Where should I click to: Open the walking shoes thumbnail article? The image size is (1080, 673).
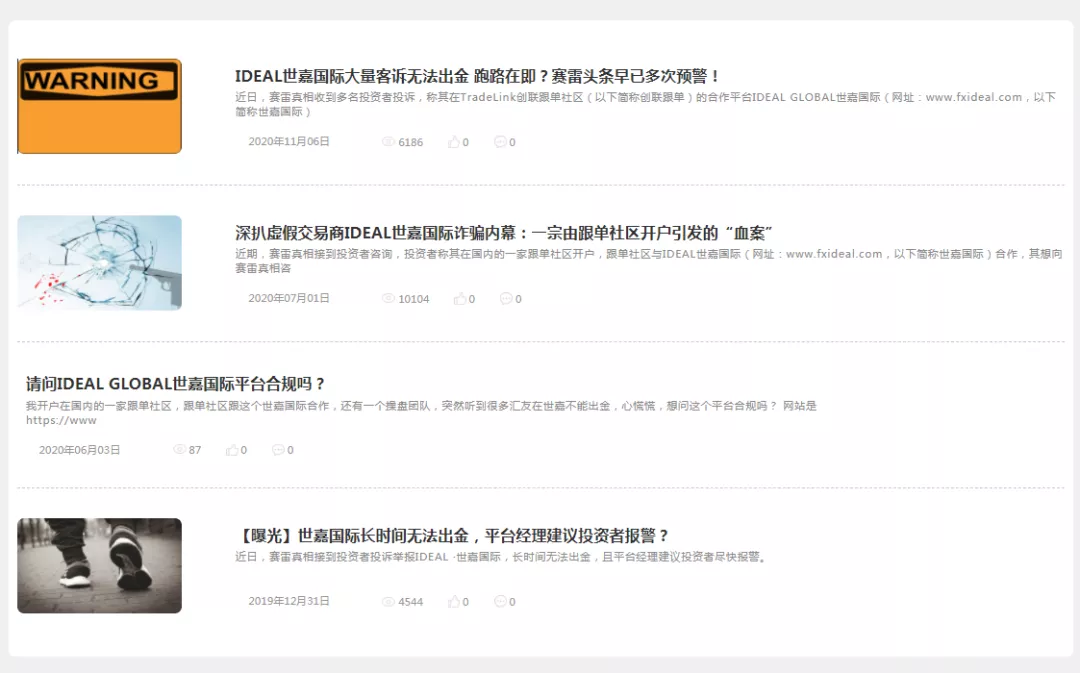point(99,566)
